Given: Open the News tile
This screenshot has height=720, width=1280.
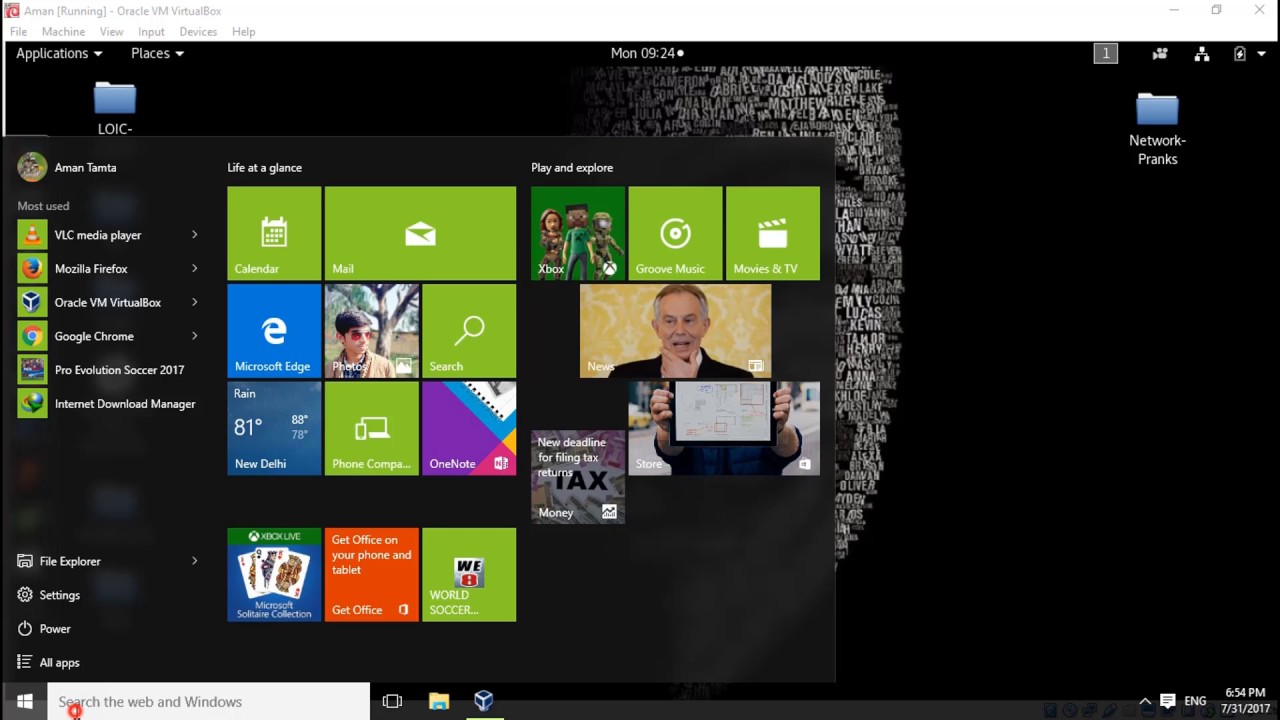Looking at the screenshot, I should point(675,331).
